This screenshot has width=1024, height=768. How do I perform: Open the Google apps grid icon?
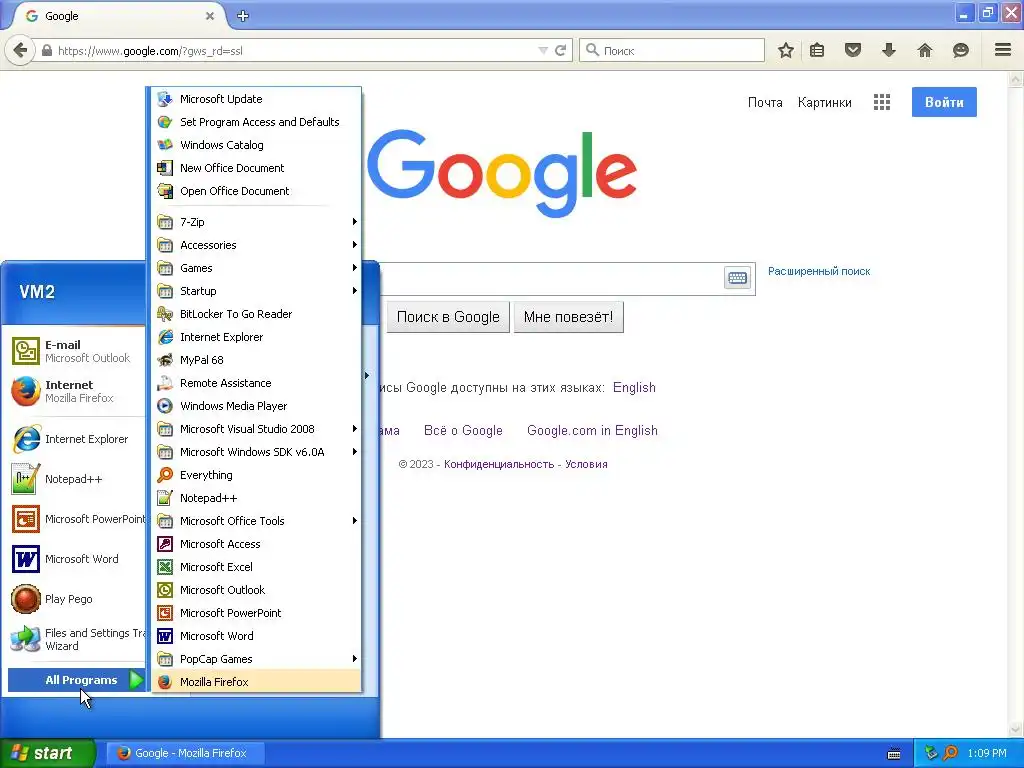click(x=882, y=102)
